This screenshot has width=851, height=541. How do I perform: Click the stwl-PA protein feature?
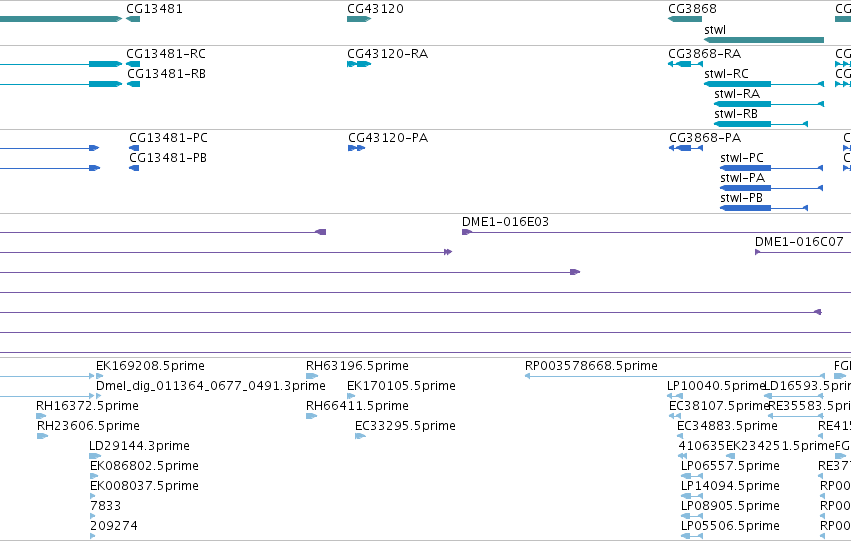[771, 188]
